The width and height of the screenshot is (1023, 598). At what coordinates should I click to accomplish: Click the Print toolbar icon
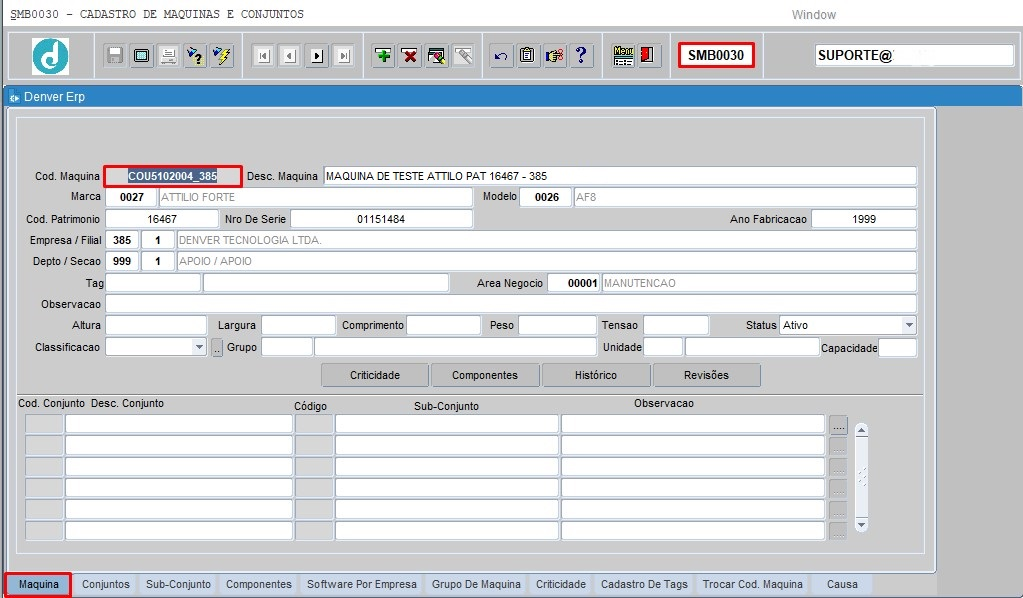[x=168, y=56]
